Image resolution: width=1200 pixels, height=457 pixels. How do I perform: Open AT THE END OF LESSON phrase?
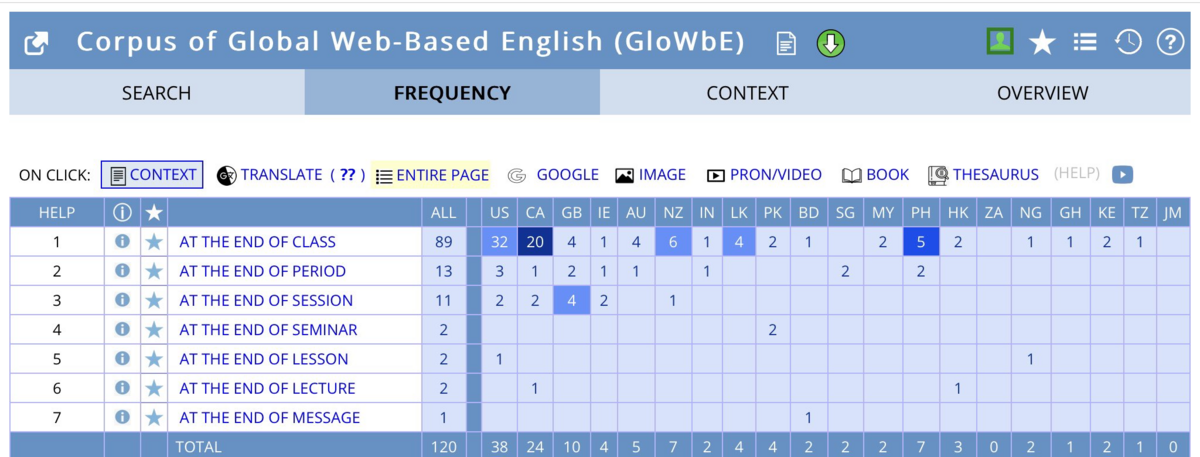click(264, 359)
